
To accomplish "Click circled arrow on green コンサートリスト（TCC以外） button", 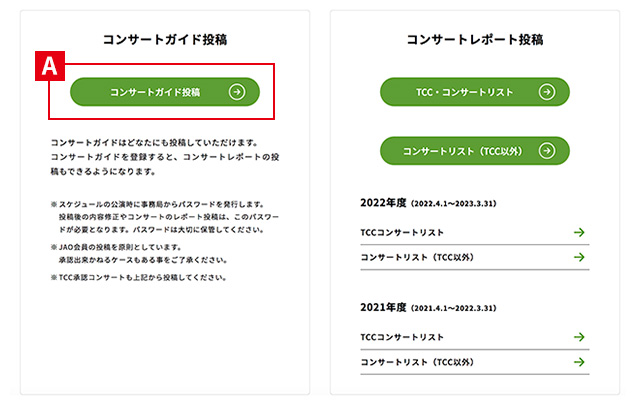I will (546, 151).
